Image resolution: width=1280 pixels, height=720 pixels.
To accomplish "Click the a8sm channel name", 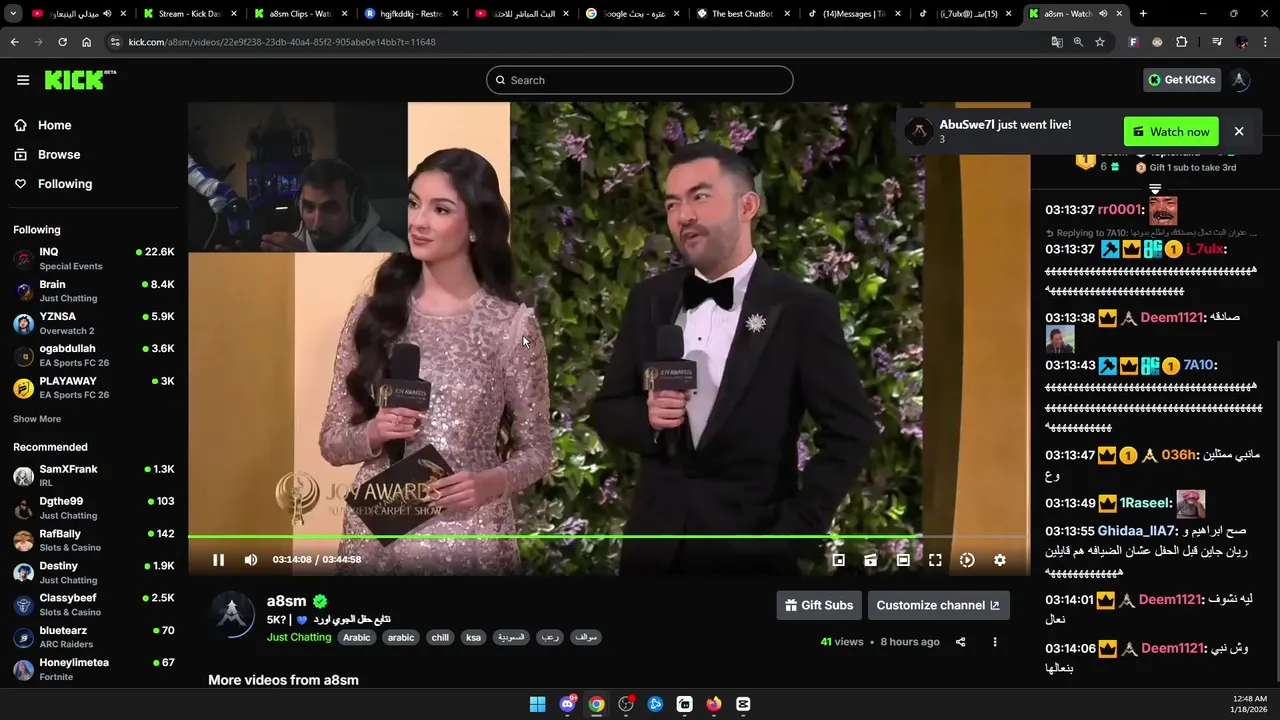I will 287,601.
